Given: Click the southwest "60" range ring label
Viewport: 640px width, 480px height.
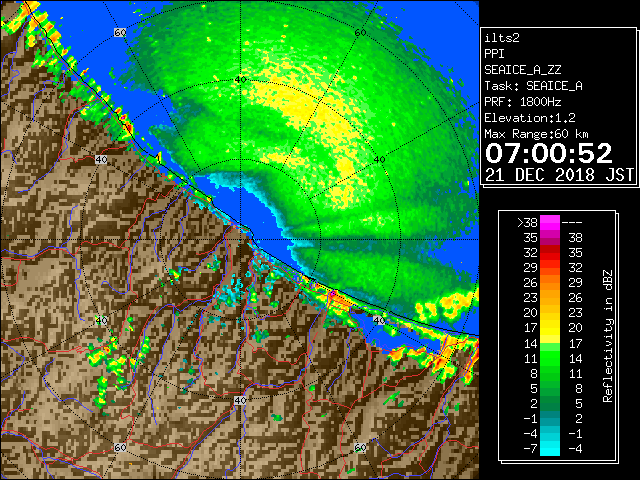Looking at the screenshot, I should [x=120, y=447].
